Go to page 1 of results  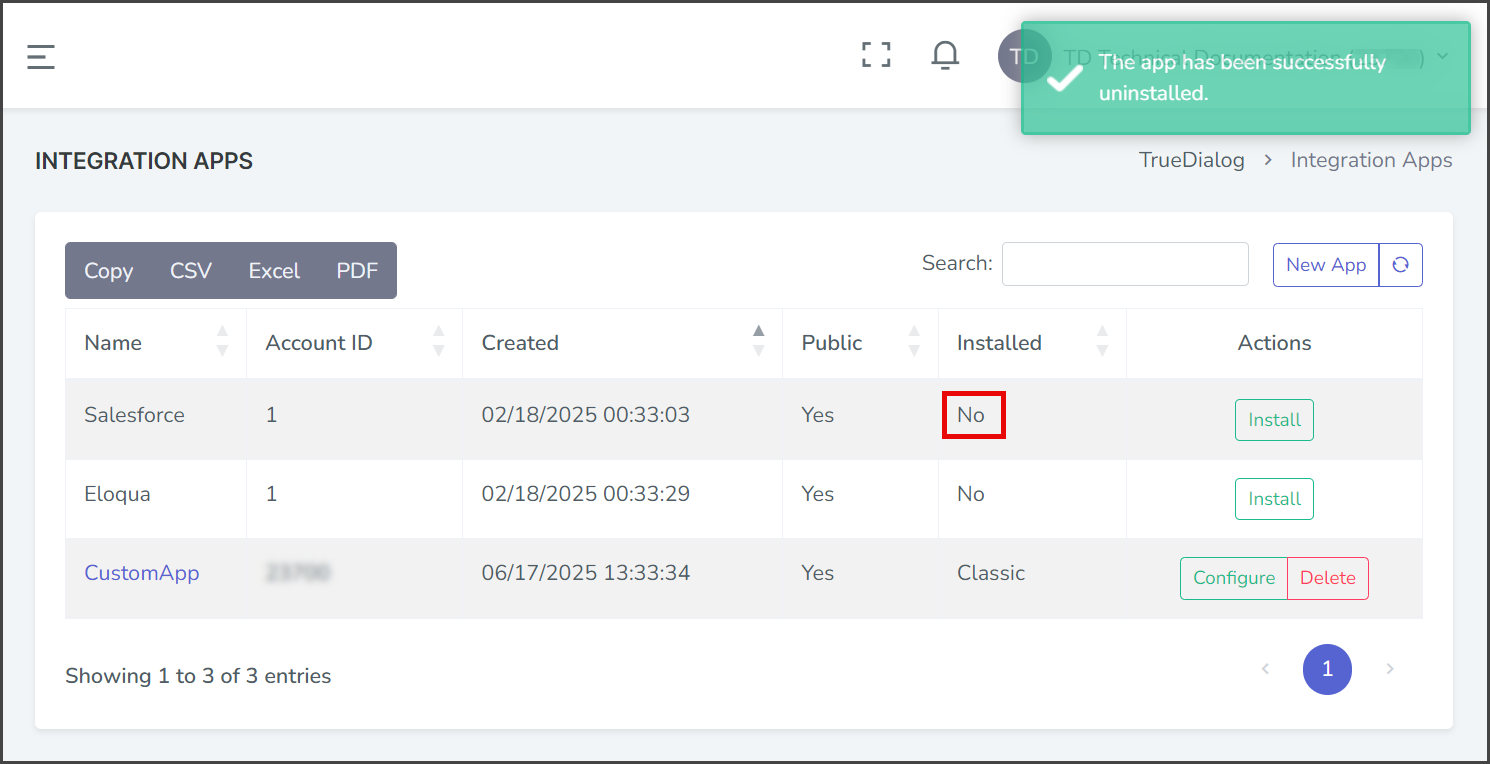[1327, 669]
